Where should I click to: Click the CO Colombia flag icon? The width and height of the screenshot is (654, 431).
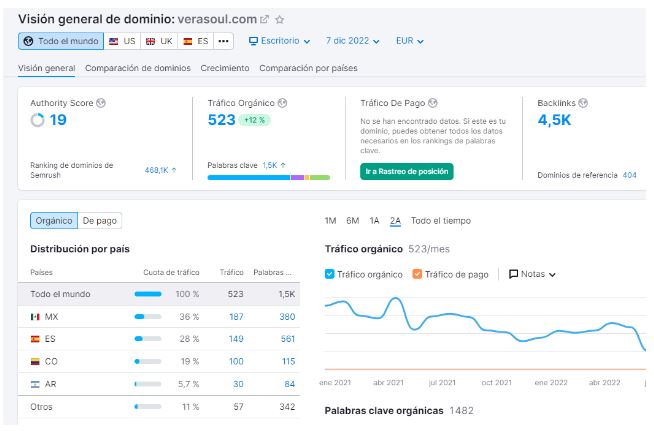[35, 361]
